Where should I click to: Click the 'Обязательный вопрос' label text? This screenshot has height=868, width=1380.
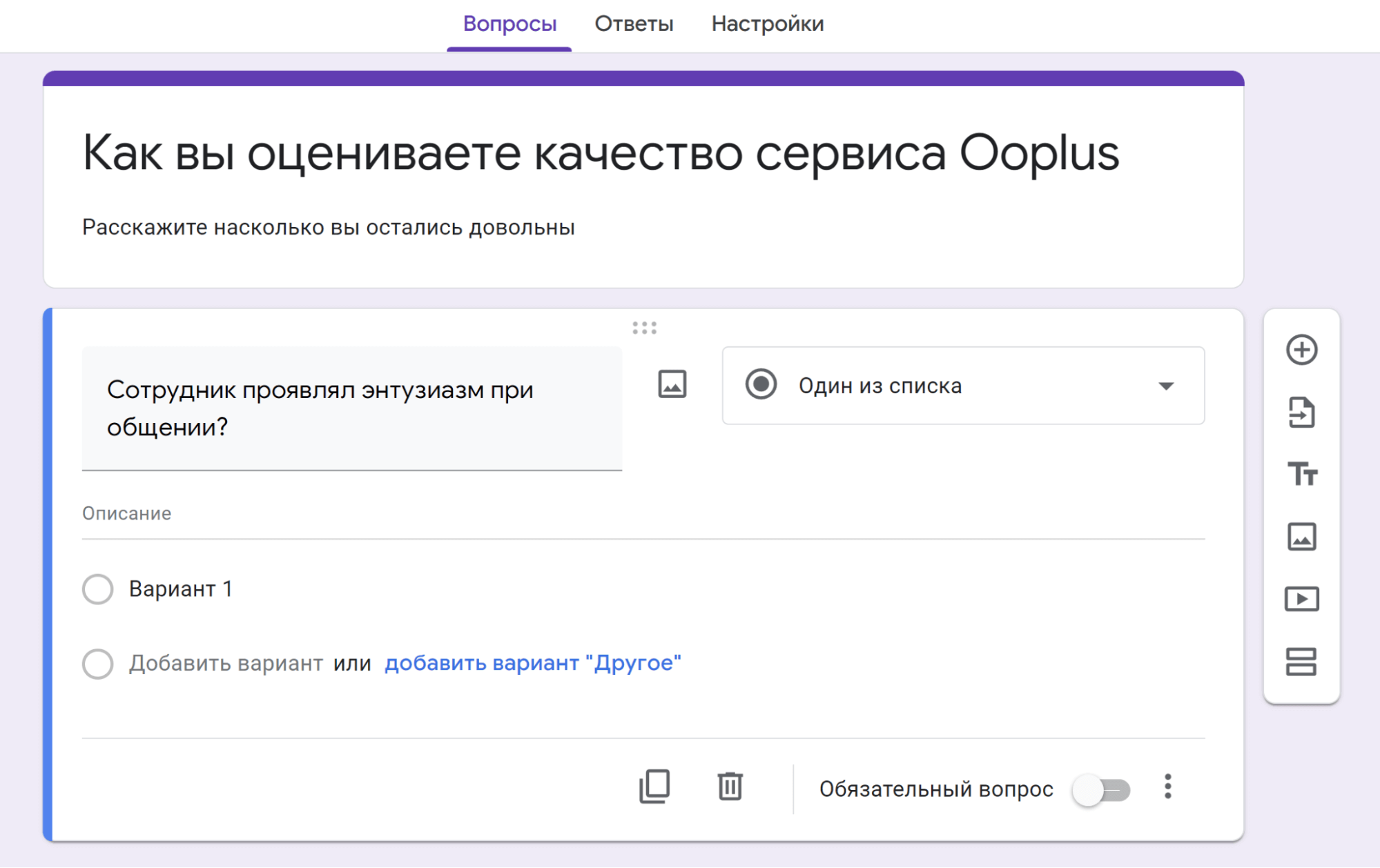click(936, 789)
